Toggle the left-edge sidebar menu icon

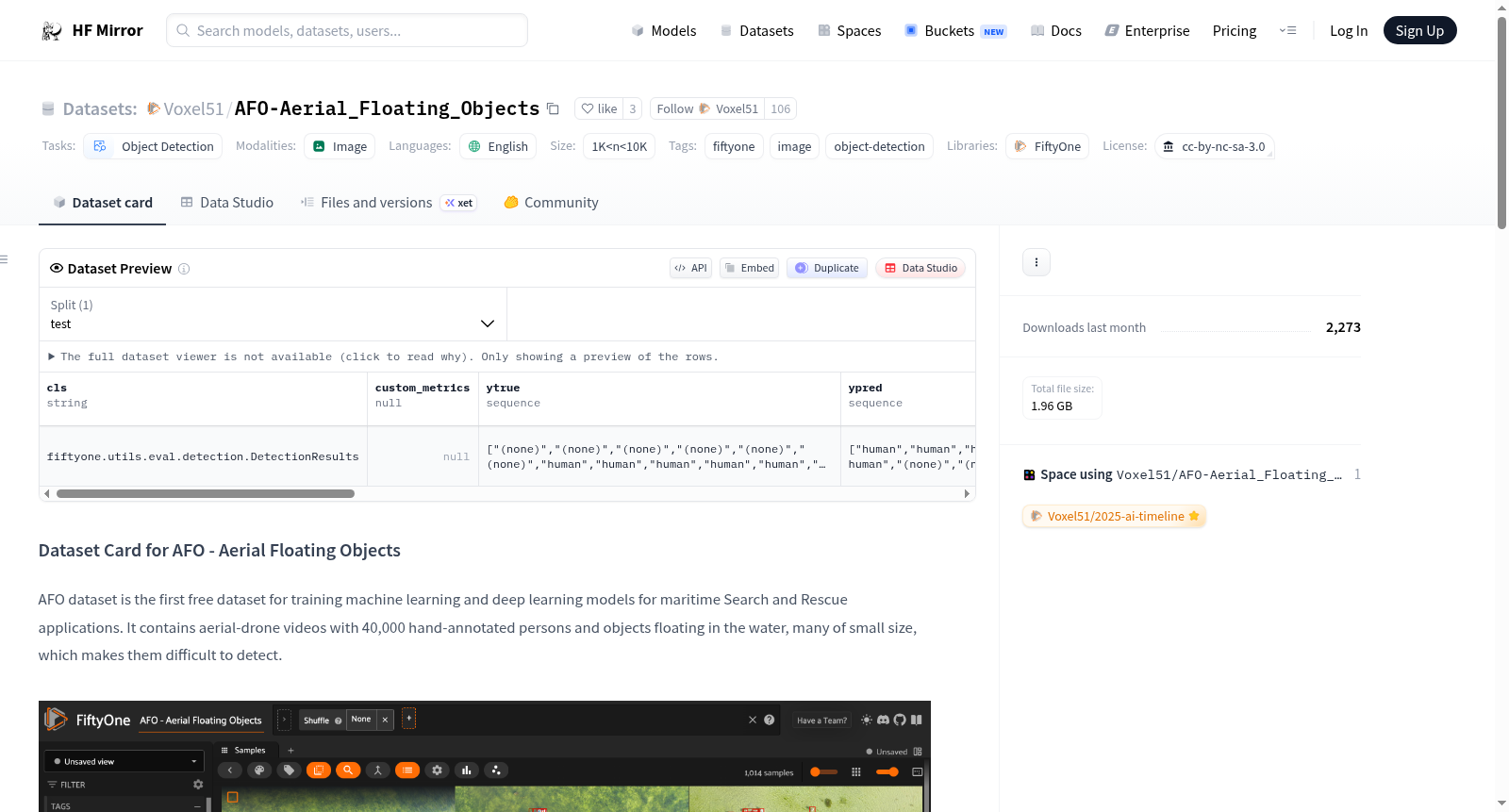click(4, 259)
